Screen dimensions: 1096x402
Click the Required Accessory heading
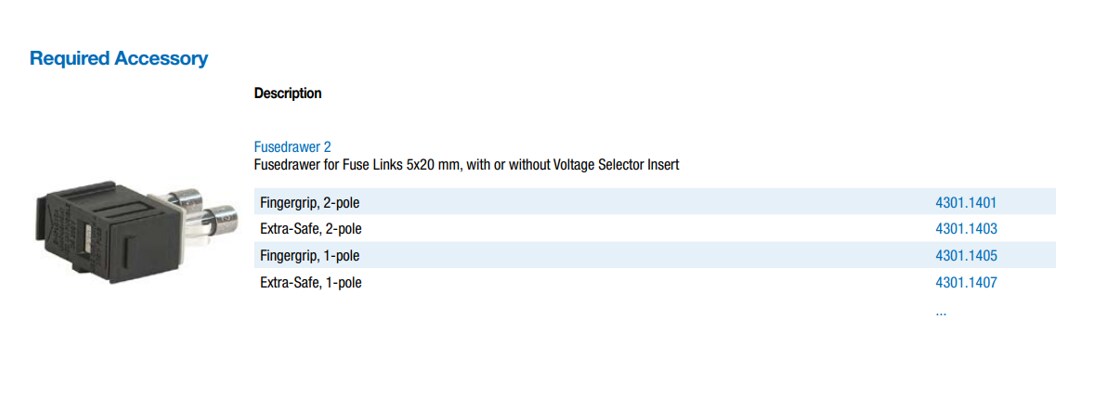(119, 58)
